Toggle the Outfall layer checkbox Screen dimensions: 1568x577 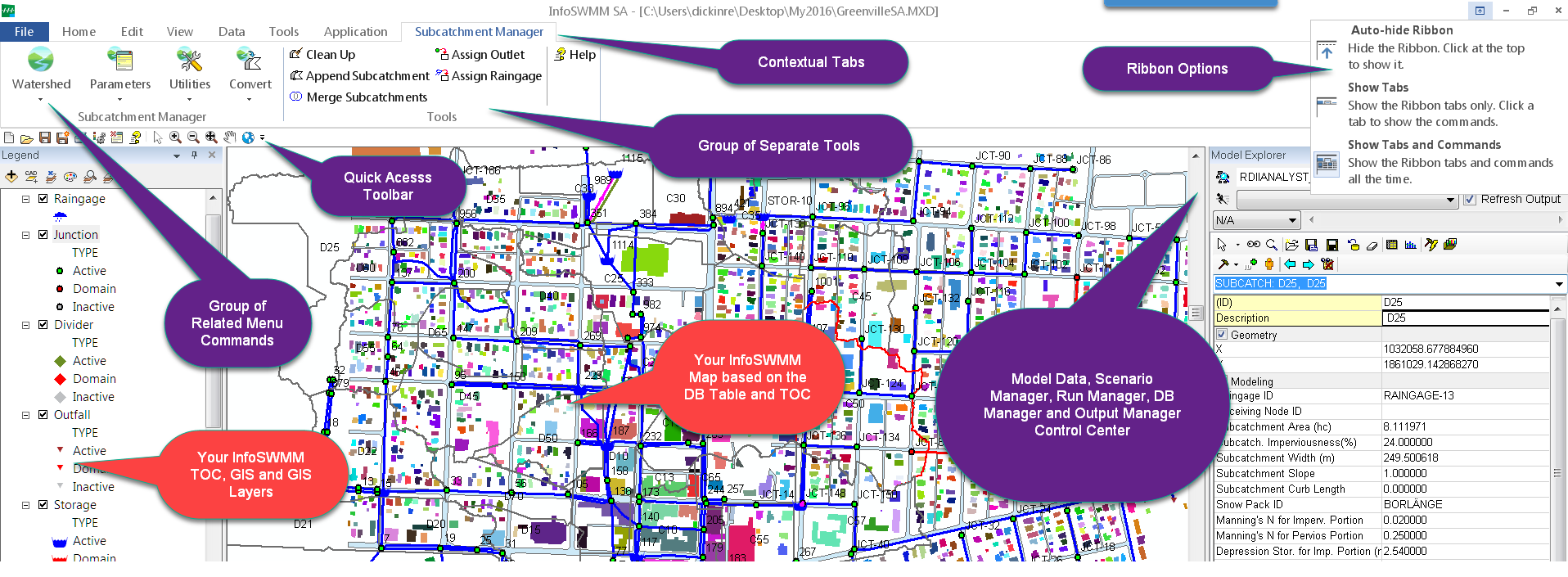coord(43,414)
